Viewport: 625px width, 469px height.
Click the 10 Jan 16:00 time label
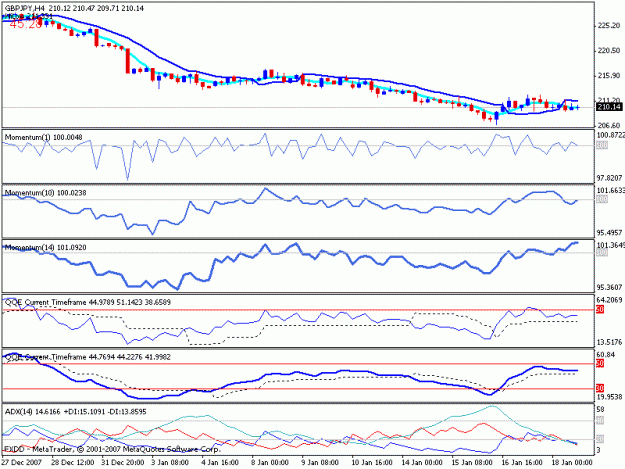(x=371, y=463)
